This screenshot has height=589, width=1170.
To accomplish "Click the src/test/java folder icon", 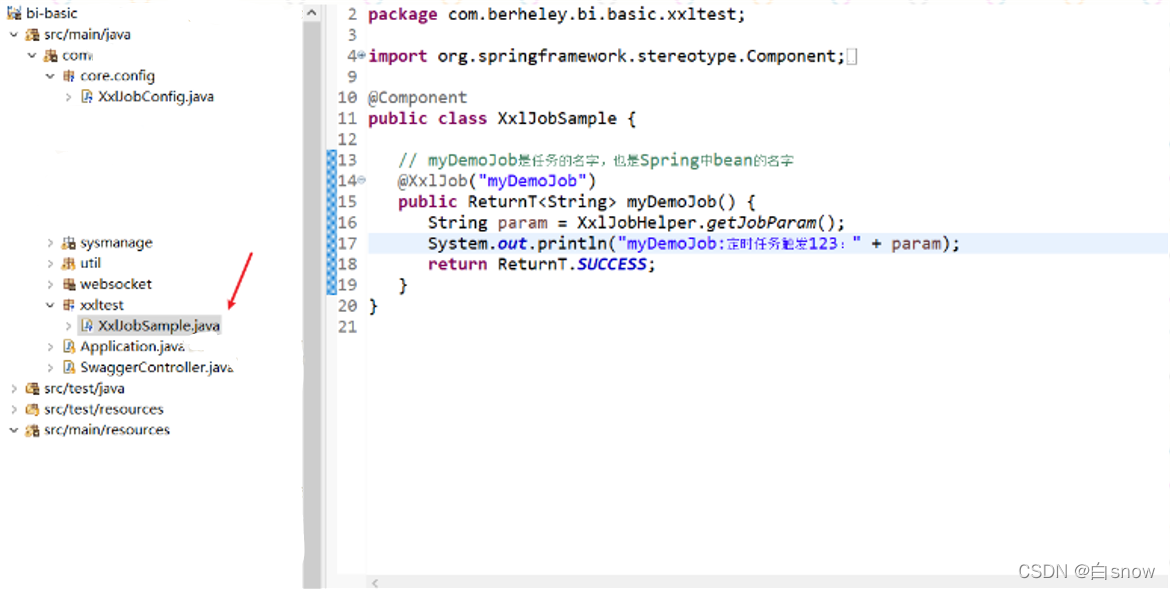I will pyautogui.click(x=32, y=388).
